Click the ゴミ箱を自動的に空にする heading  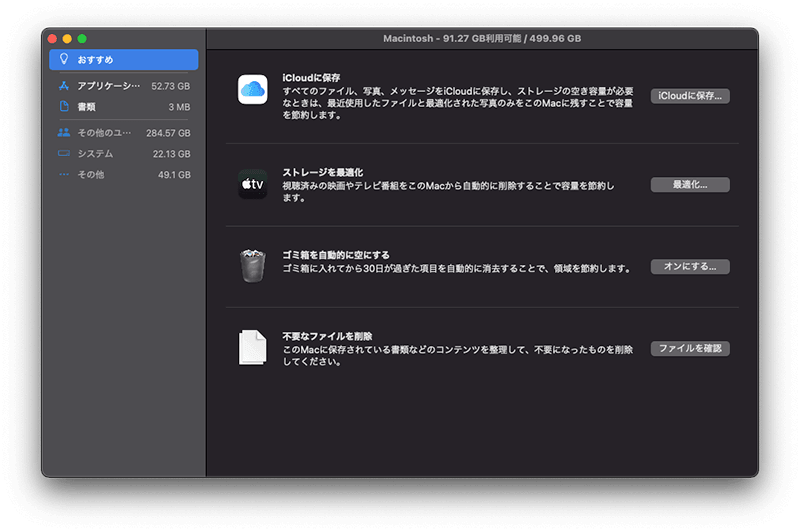tap(336, 255)
